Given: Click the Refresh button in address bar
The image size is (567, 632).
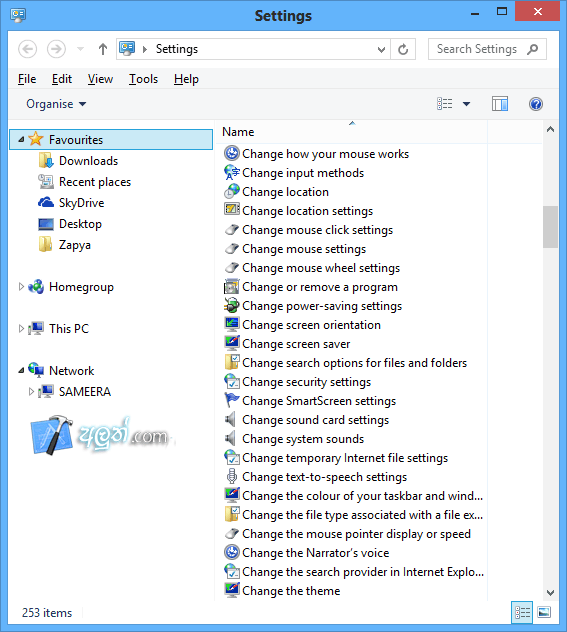Looking at the screenshot, I should tap(403, 49).
